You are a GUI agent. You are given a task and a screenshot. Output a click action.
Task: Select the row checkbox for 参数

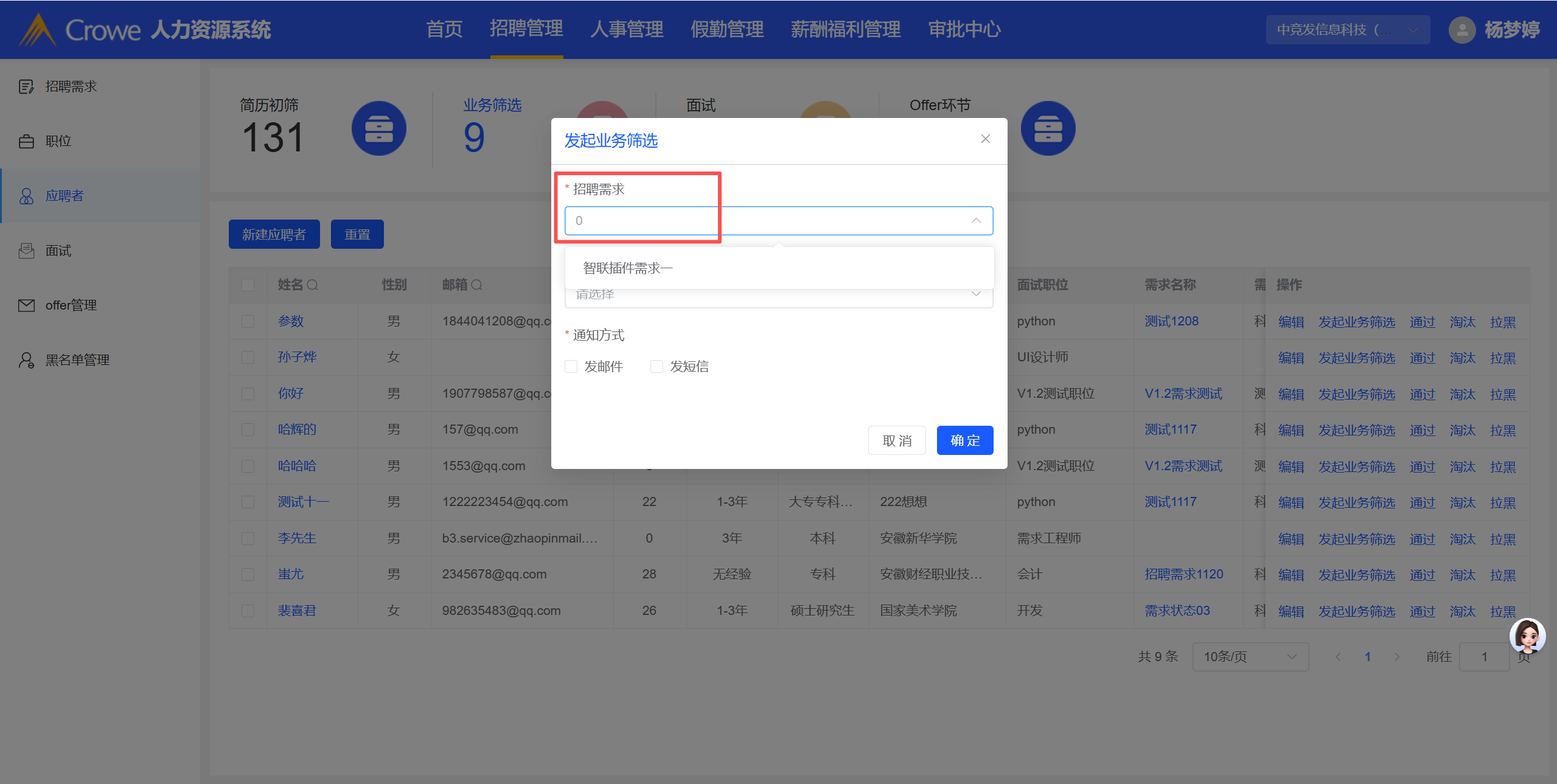pos(248,321)
